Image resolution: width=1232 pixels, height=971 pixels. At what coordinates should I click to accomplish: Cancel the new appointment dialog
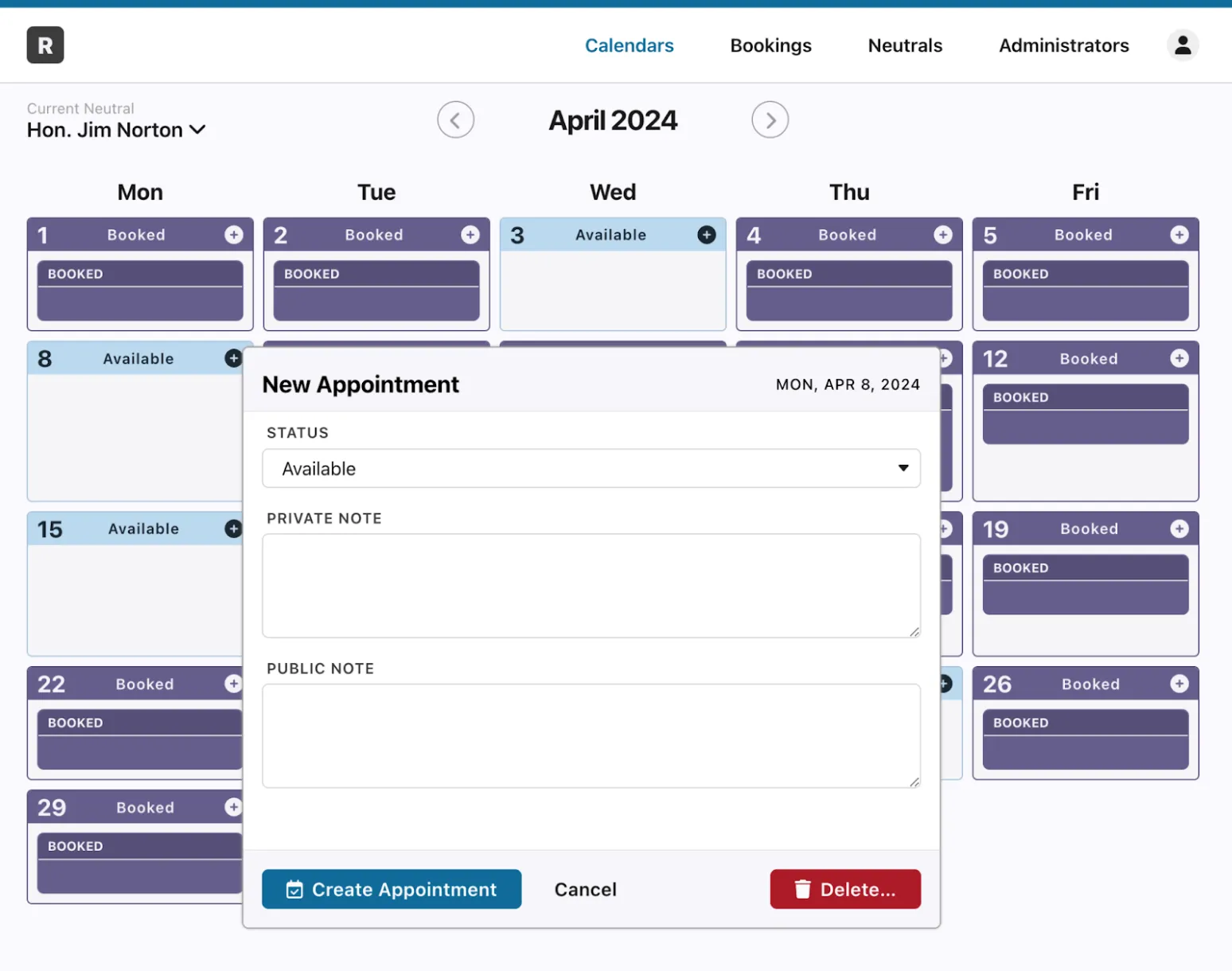coord(585,889)
